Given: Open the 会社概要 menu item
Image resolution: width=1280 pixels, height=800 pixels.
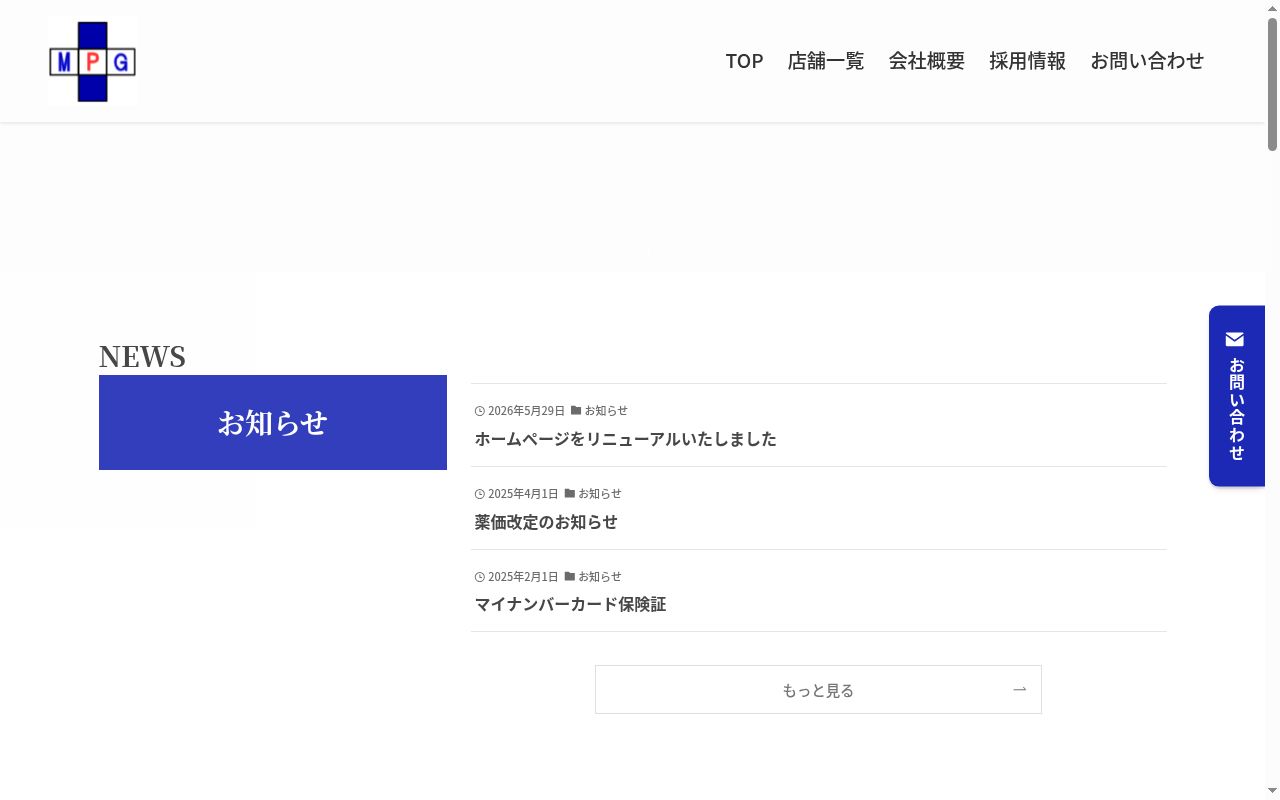Looking at the screenshot, I should pyautogui.click(x=927, y=61).
